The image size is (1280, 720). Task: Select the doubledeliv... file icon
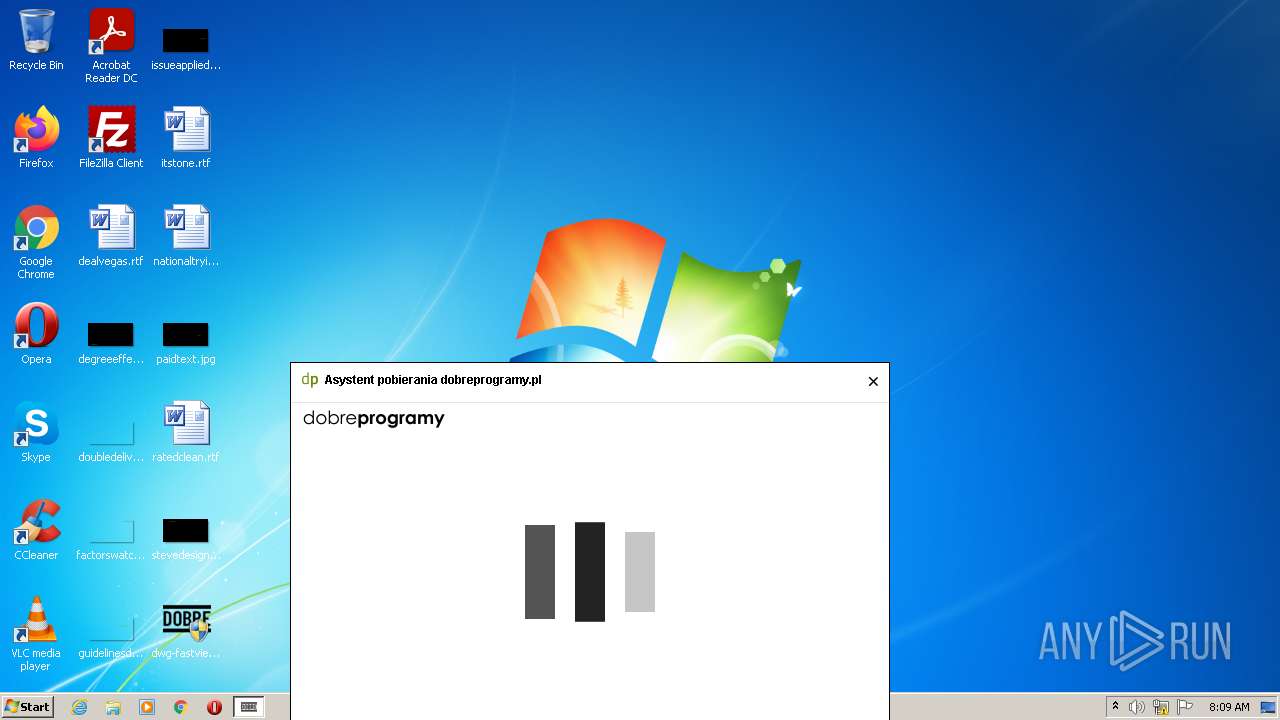tap(111, 440)
